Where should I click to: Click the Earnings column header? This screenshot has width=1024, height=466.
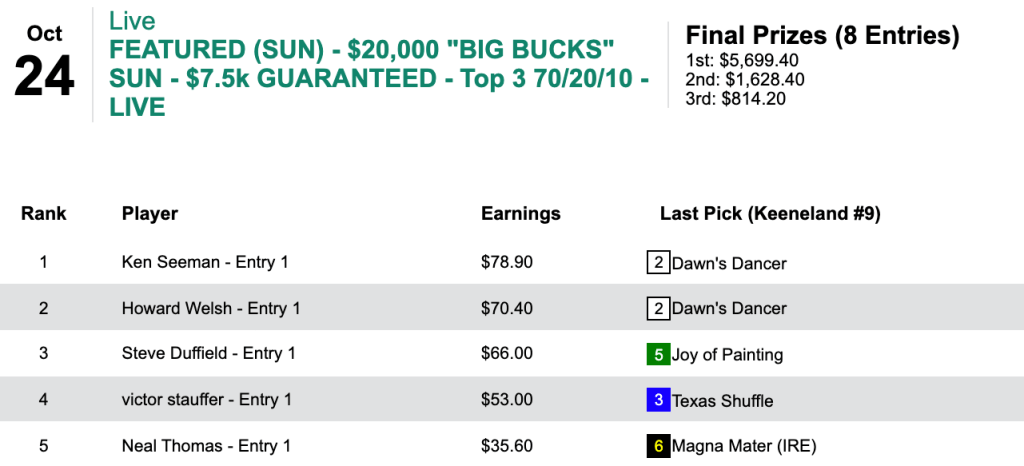coord(521,213)
